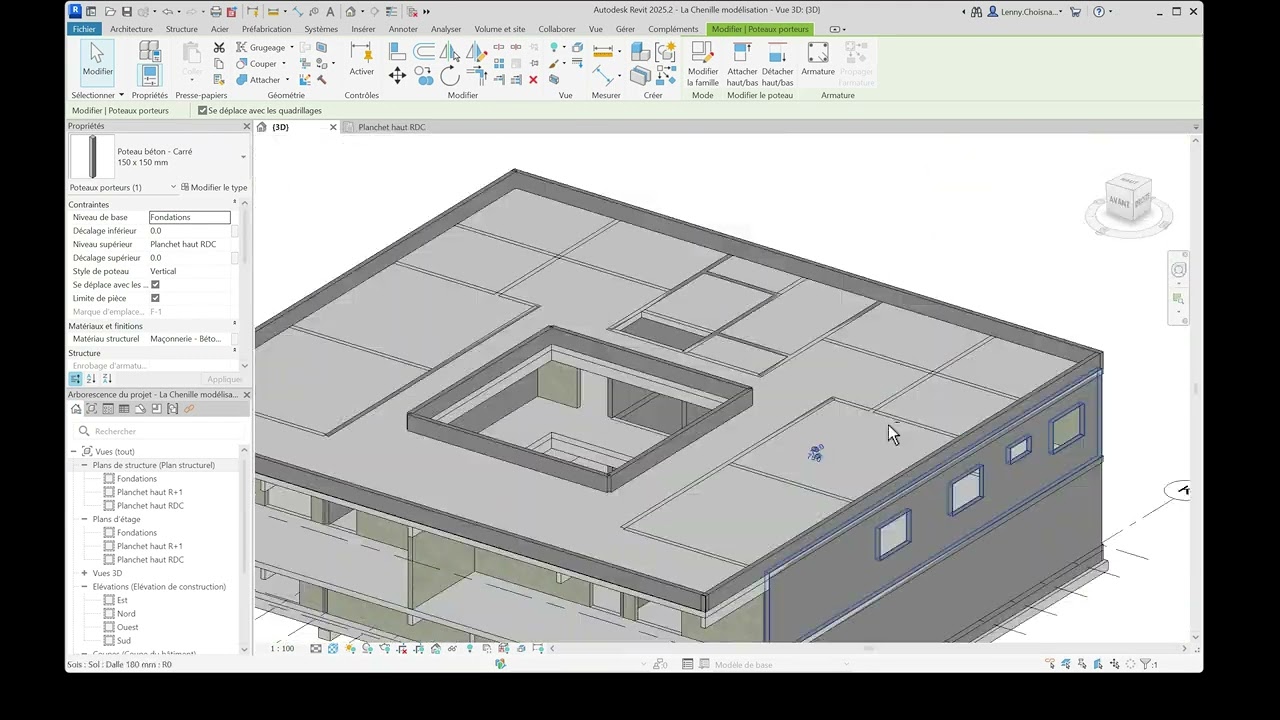
Task: Click the visual style cube icon in view bar
Action: [333, 649]
